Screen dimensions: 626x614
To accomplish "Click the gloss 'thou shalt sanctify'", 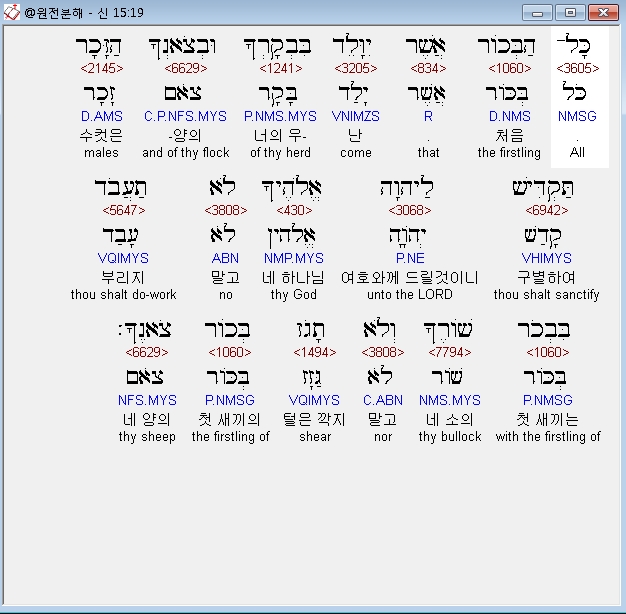I will [547, 295].
